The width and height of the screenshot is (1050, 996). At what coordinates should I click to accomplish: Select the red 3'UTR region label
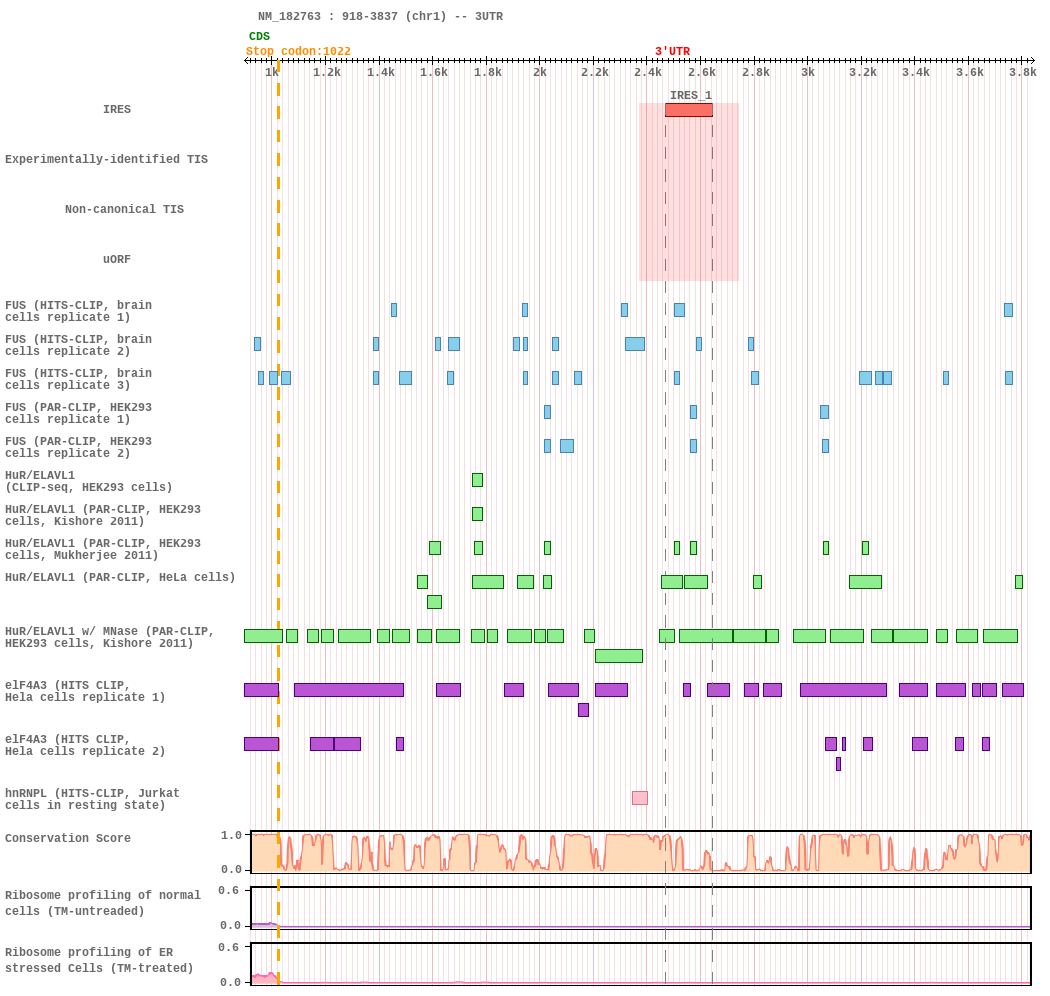(672, 51)
